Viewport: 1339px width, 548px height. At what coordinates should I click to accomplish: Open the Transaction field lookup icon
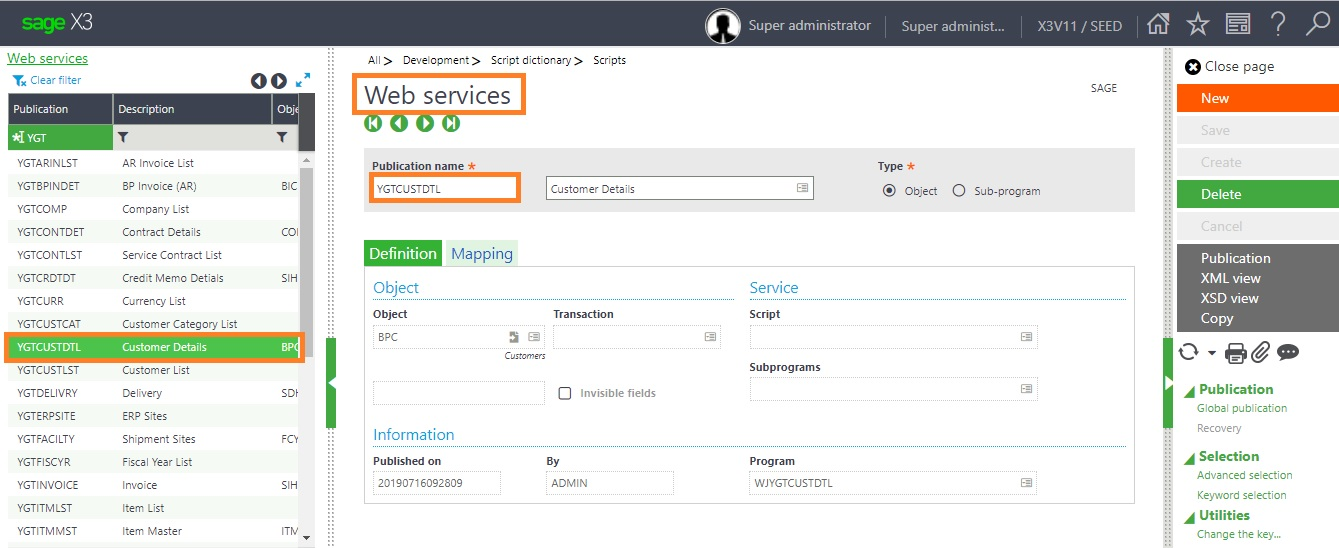click(x=710, y=337)
